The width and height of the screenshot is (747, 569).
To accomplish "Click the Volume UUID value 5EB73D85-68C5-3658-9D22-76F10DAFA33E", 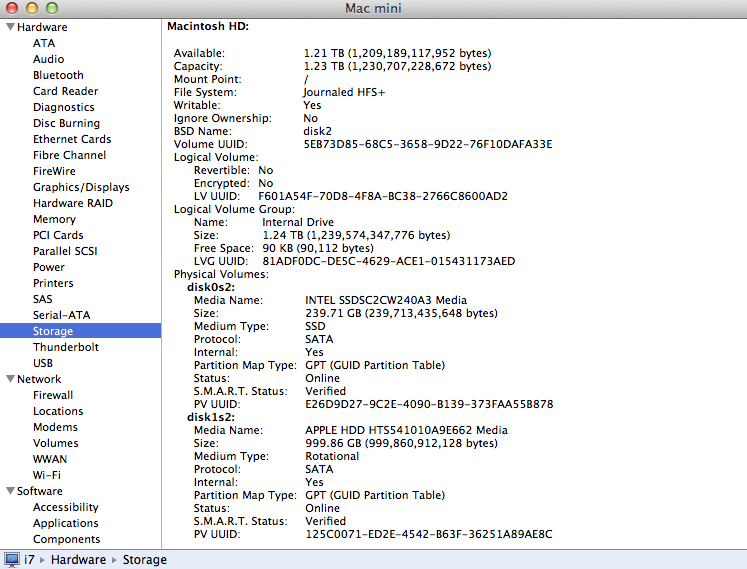I will click(428, 144).
